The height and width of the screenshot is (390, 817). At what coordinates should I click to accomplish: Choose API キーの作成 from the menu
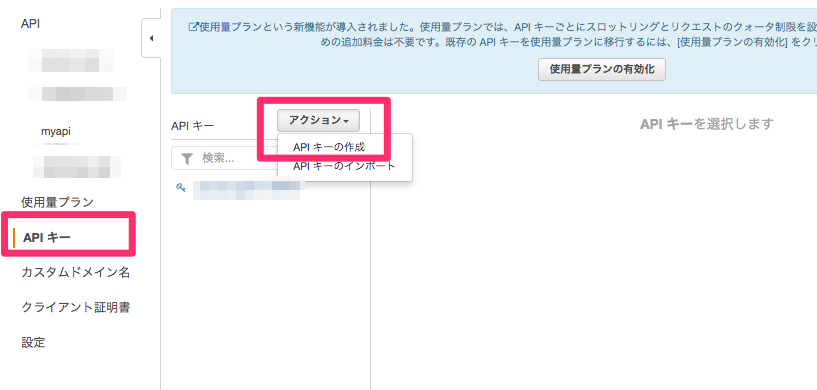[329, 147]
